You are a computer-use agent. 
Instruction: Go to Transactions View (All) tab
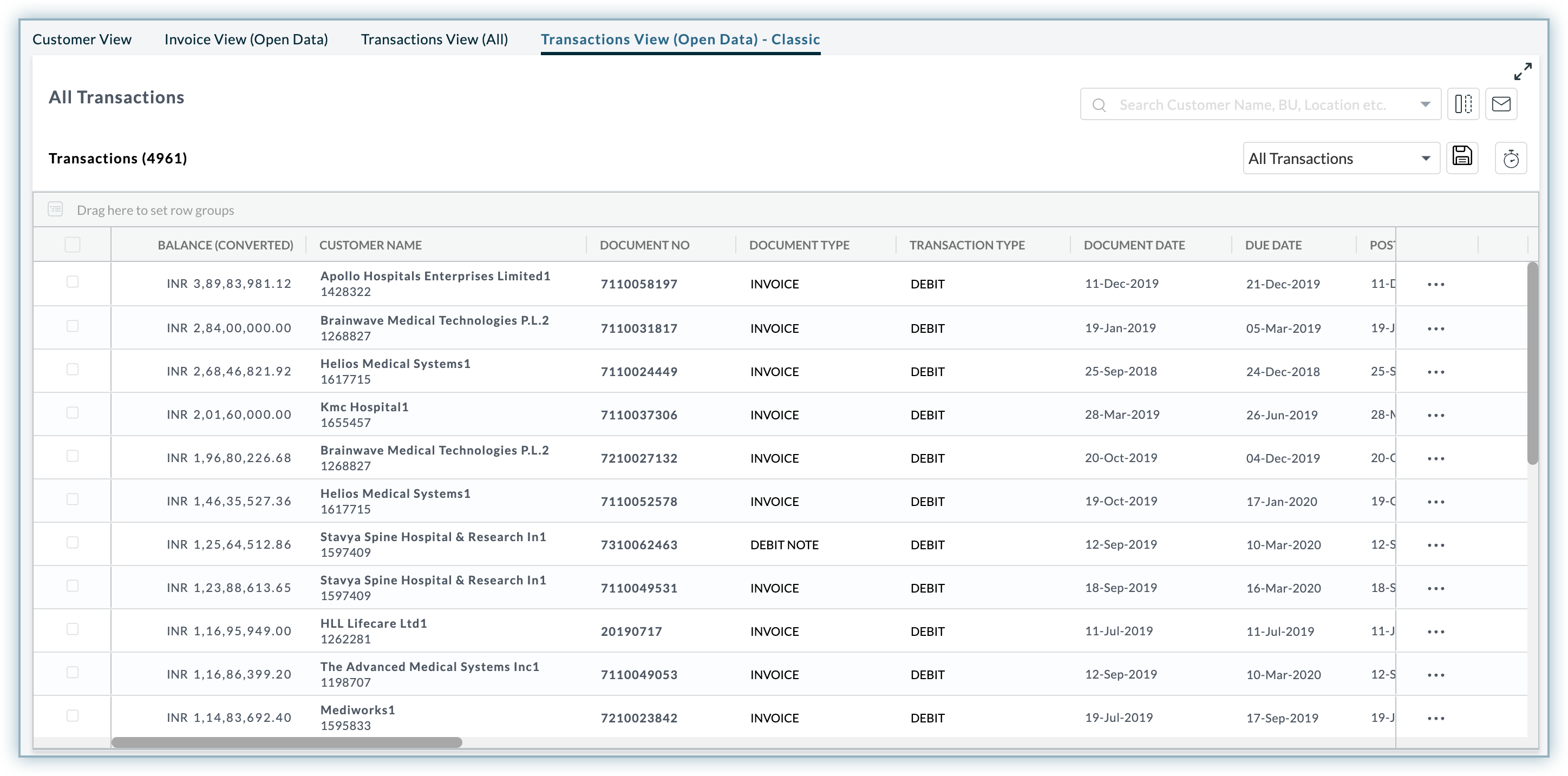coord(434,40)
